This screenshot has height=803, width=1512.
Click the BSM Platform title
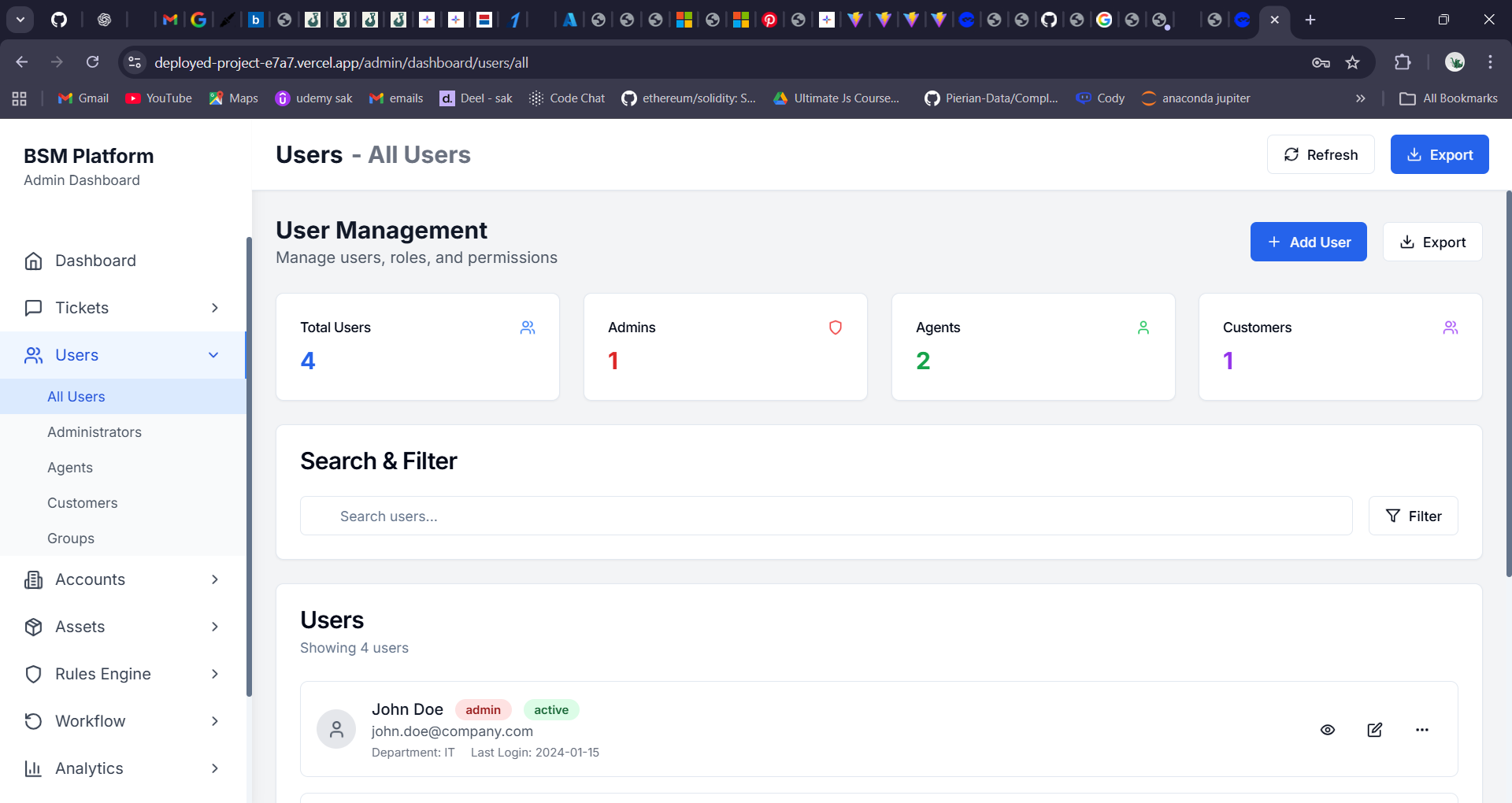89,156
